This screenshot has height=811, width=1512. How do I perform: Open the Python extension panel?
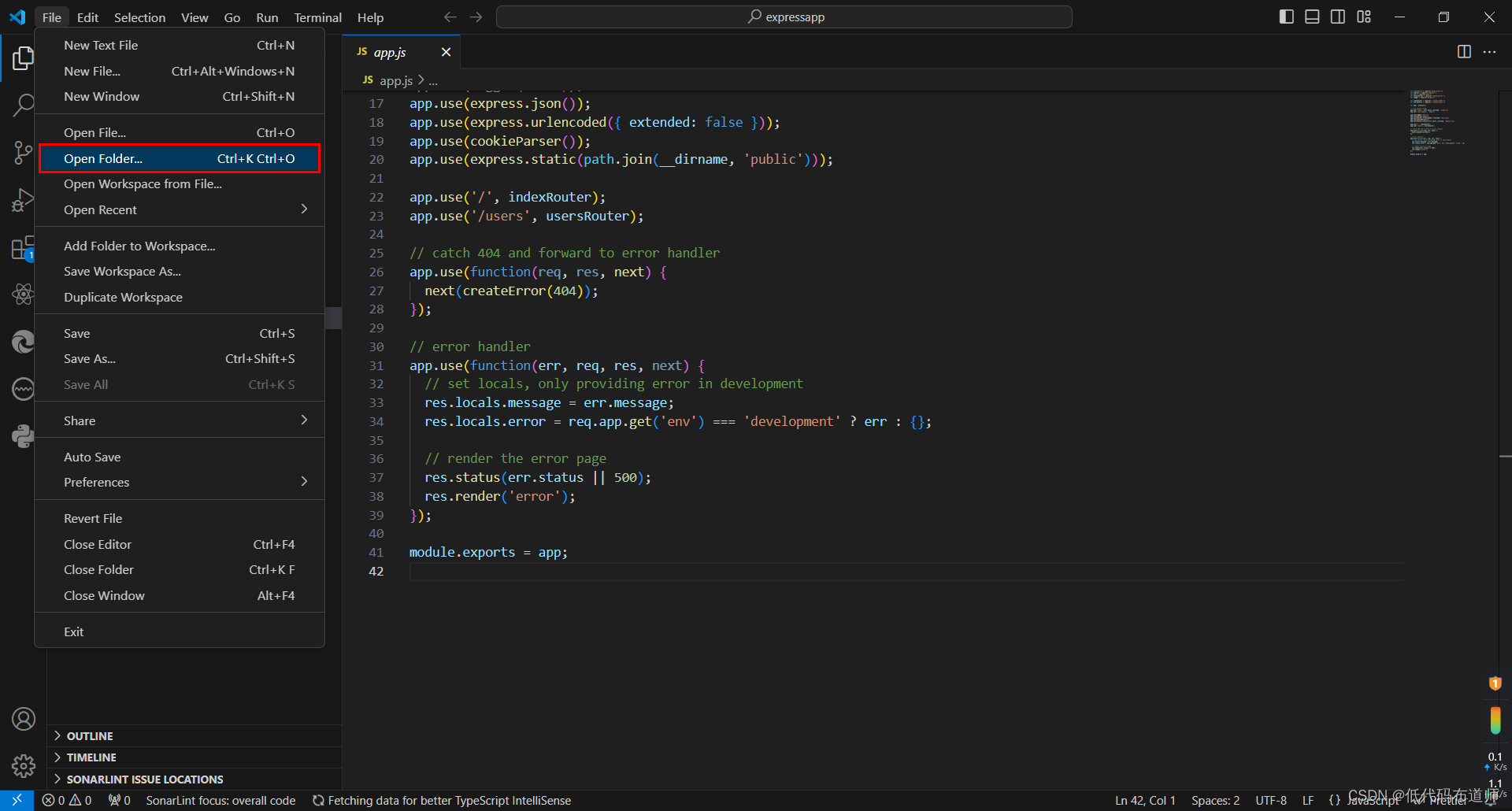coord(23,436)
